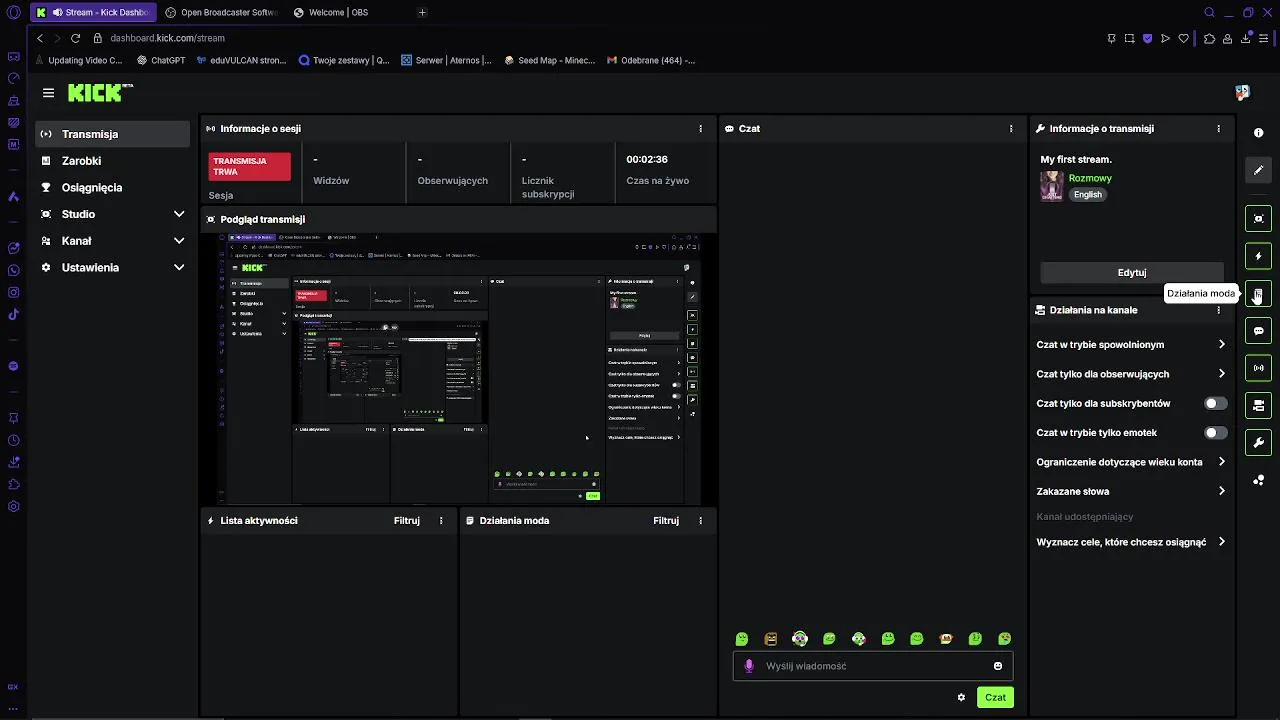Screen dimensions: 1280x720
Task: Open the info icon in right toolbar
Action: 1258,133
